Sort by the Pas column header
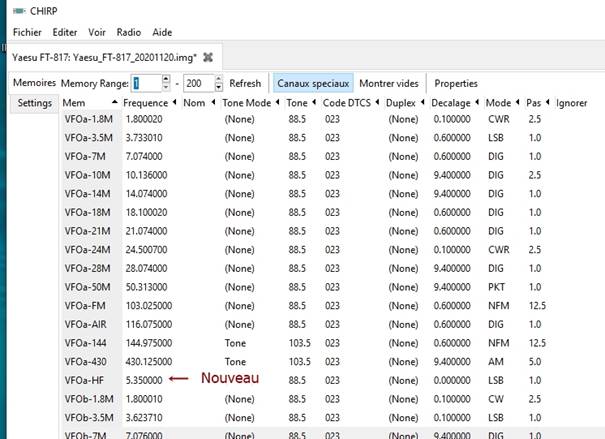The width and height of the screenshot is (605, 439). (538, 103)
